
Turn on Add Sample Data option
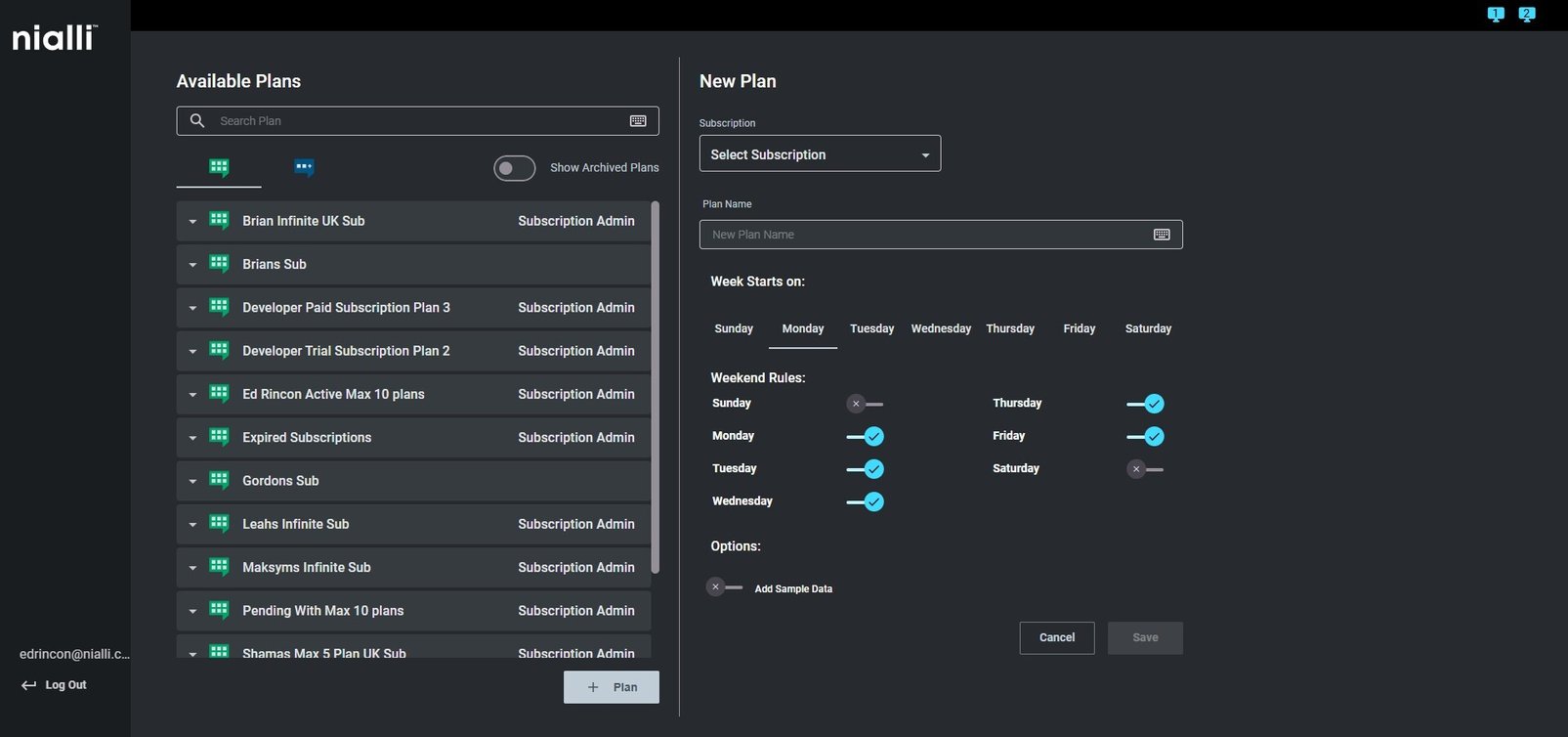click(x=725, y=587)
